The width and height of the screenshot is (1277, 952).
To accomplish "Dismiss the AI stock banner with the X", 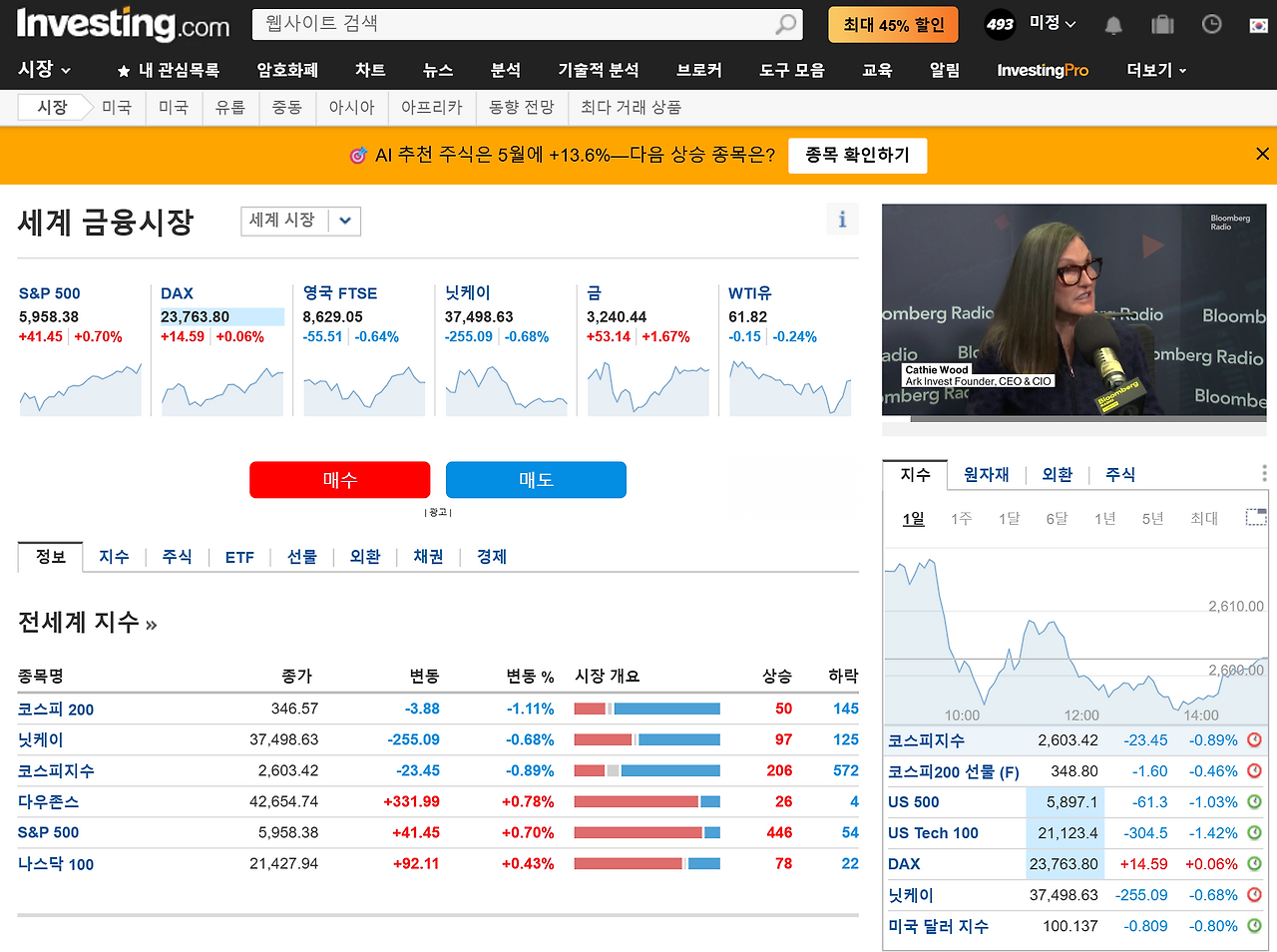I will tap(1262, 153).
